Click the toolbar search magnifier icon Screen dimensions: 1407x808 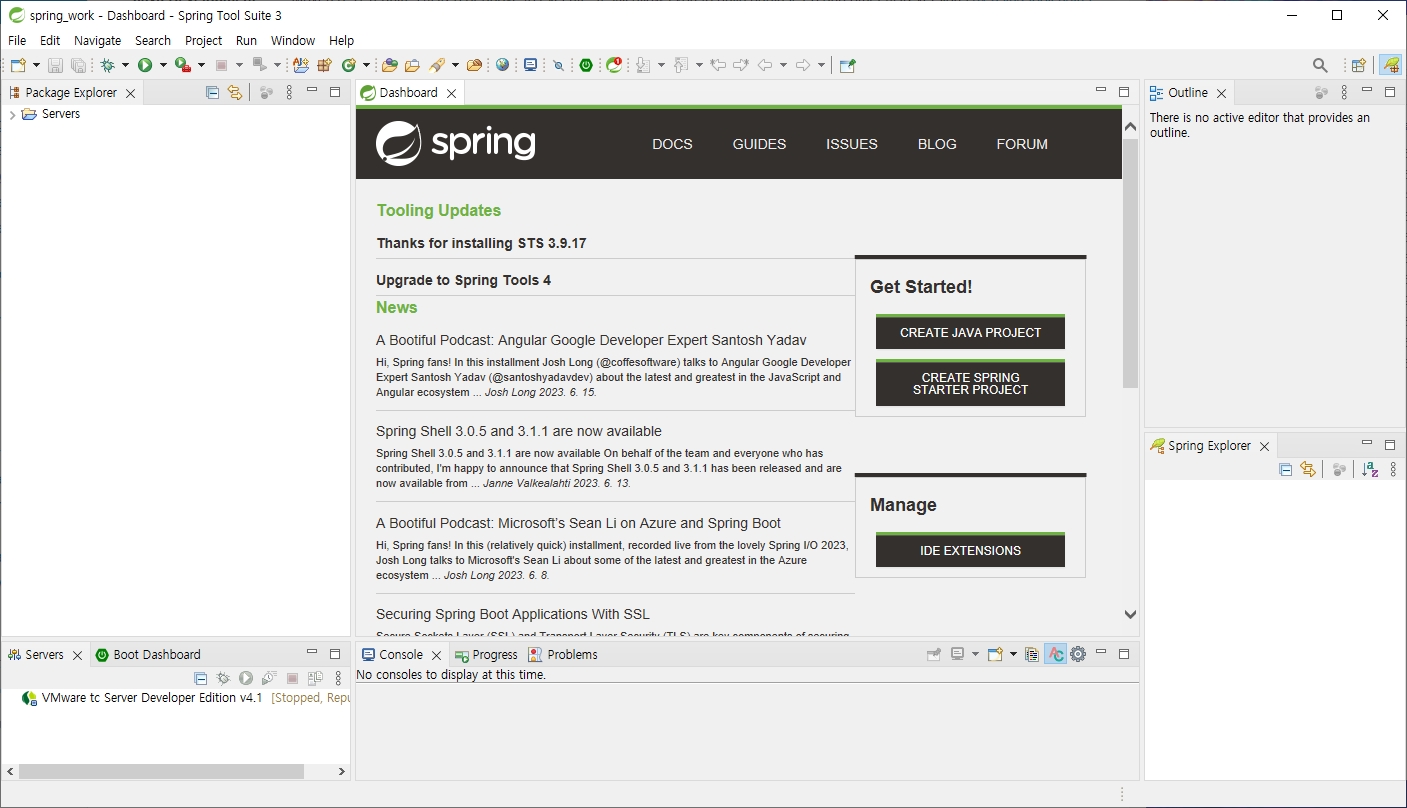point(1320,65)
